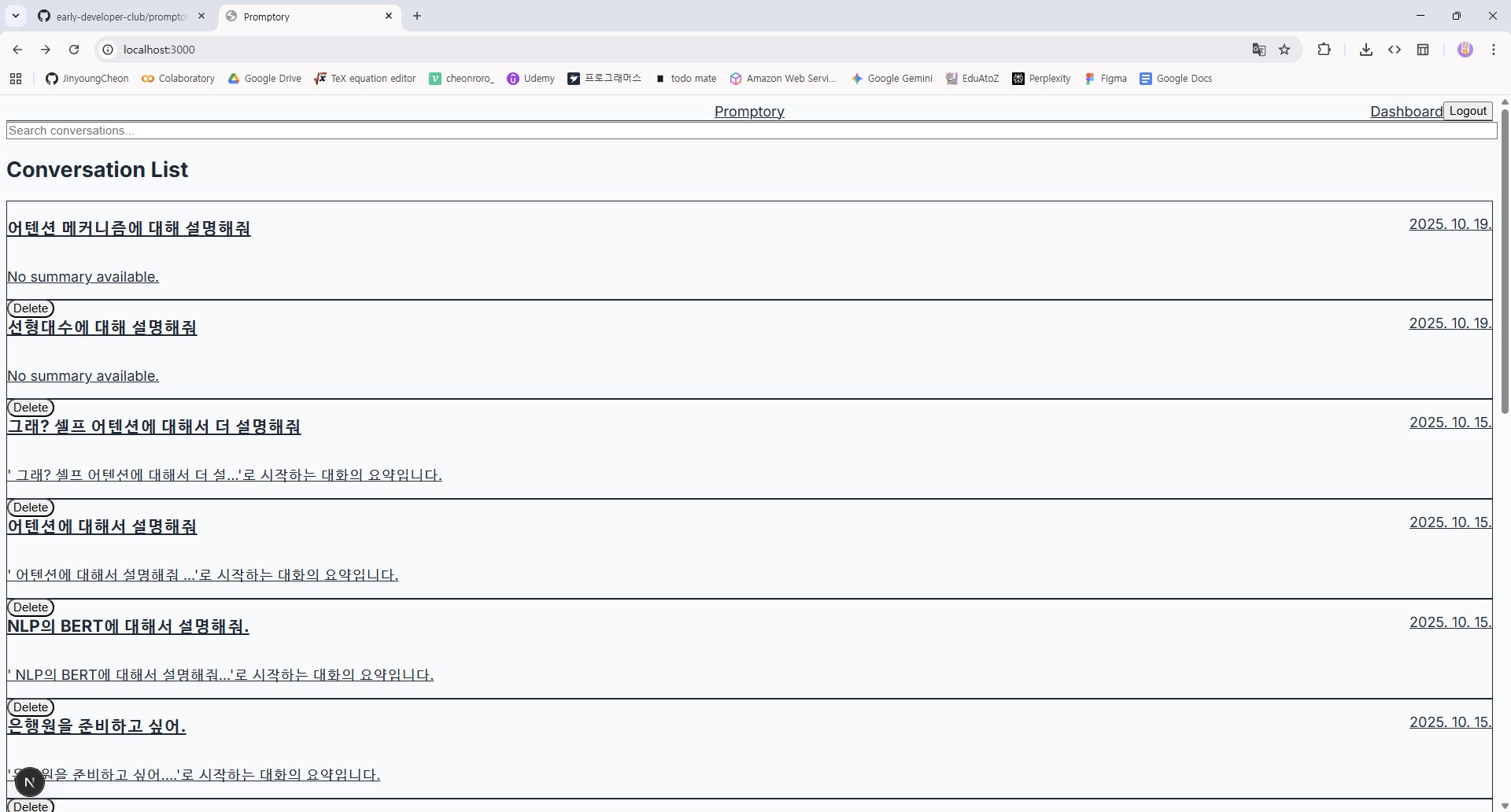Click the Logout button
This screenshot has width=1511, height=812.
pyautogui.click(x=1468, y=111)
